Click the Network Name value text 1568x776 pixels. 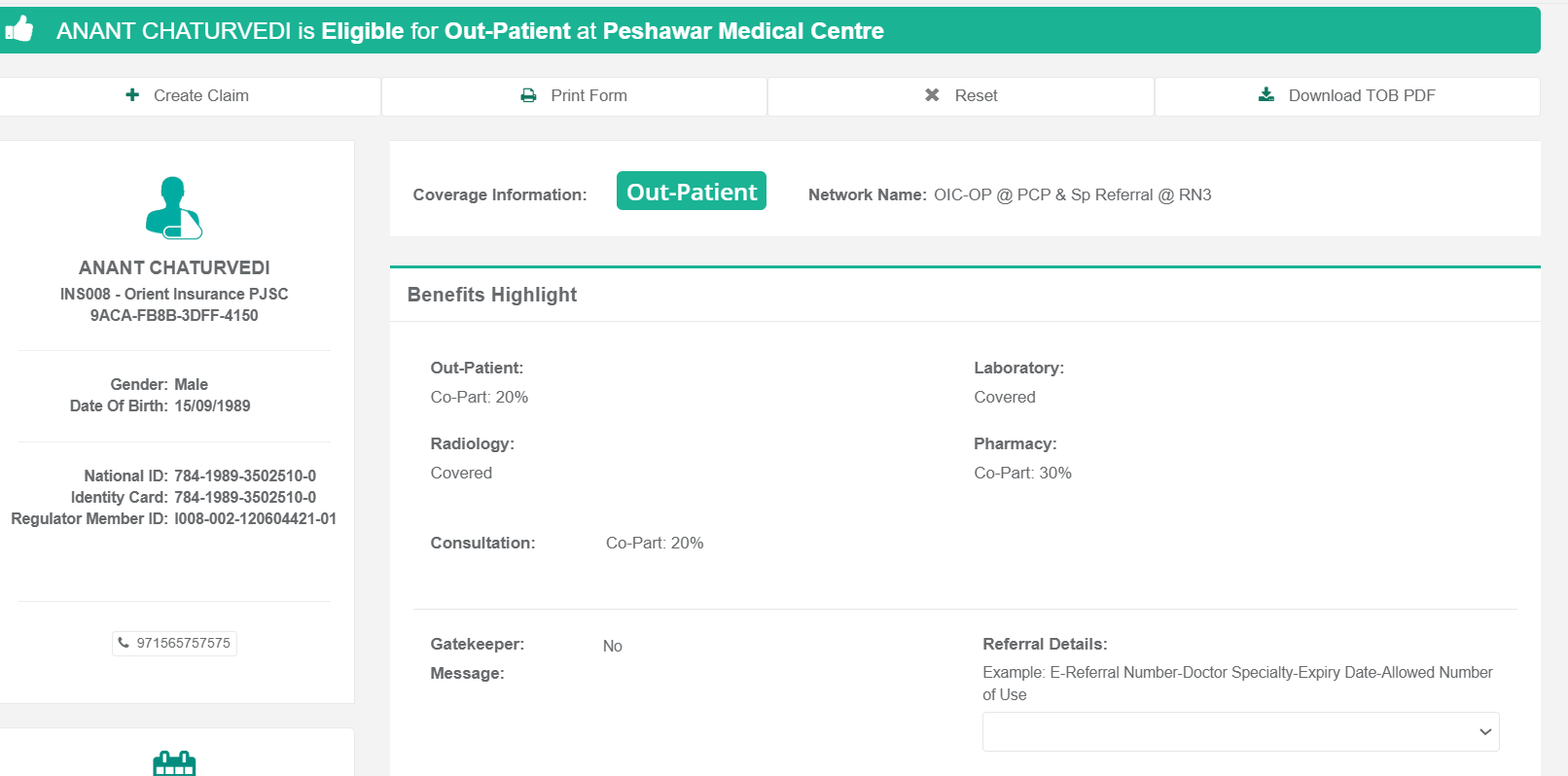[x=1072, y=194]
